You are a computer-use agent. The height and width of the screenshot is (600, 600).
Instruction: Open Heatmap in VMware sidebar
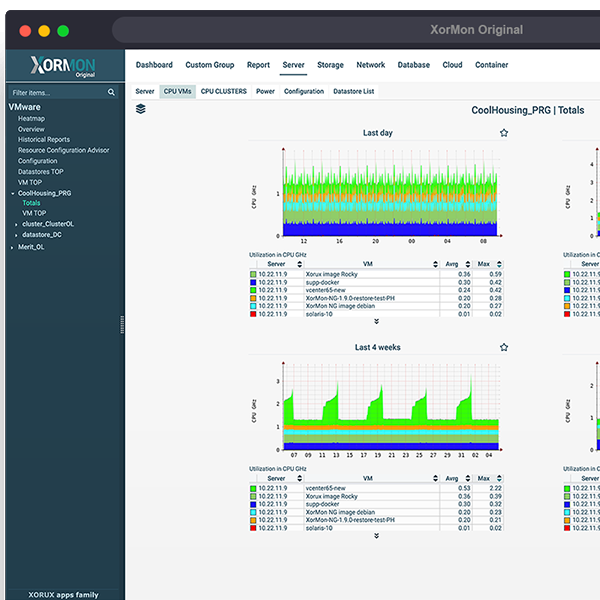31,119
